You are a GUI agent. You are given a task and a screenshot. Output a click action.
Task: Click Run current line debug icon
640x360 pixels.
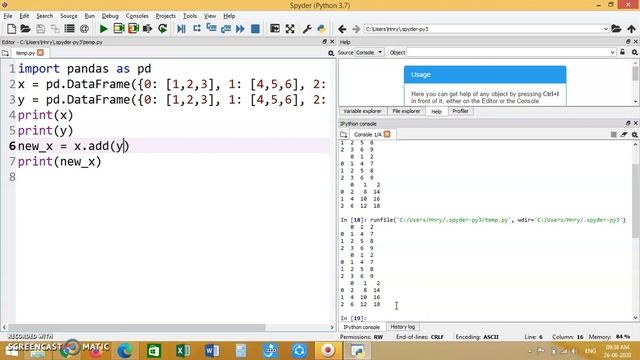pos(197,29)
